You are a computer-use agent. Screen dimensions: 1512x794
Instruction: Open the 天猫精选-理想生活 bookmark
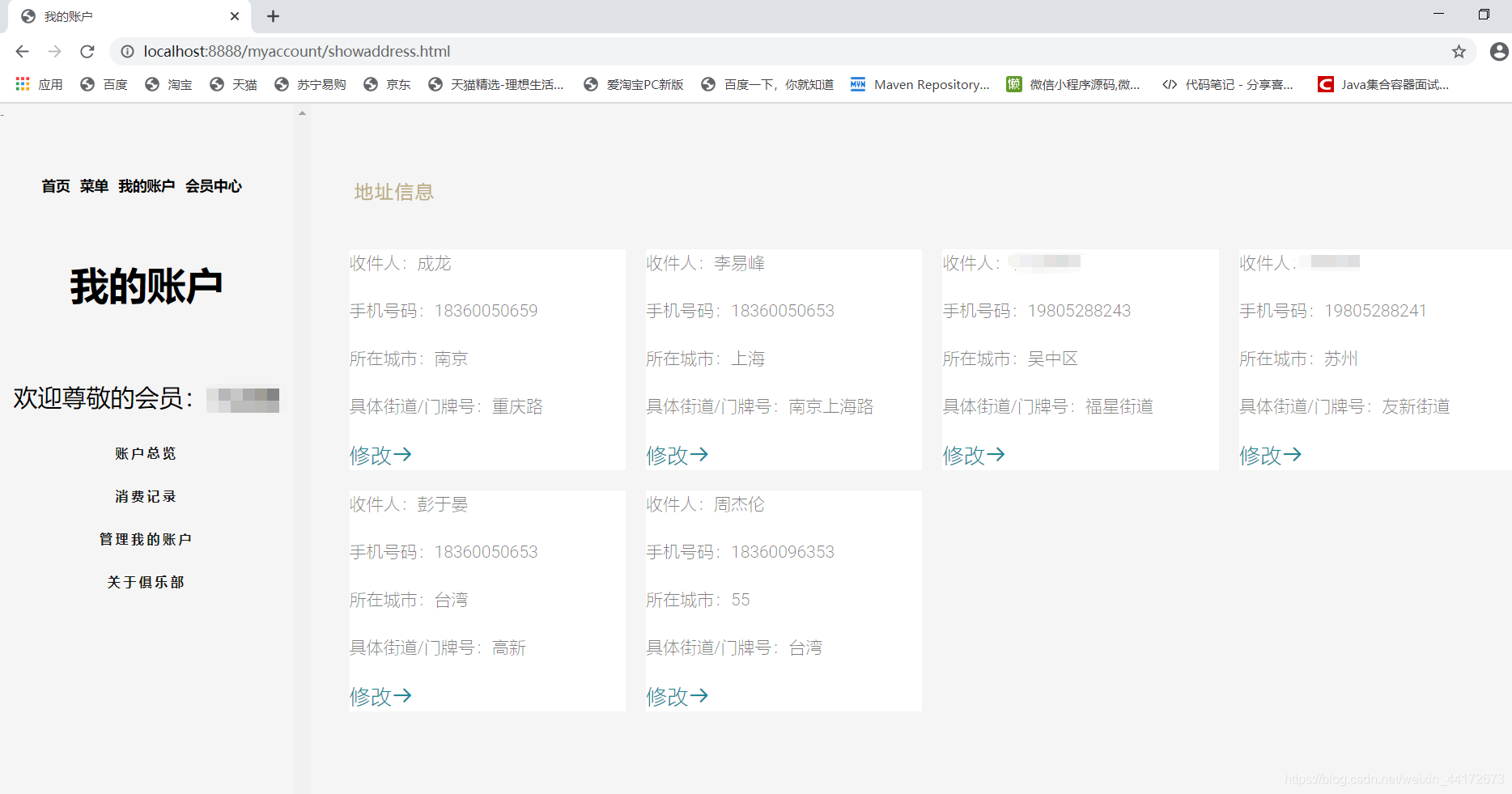point(496,84)
